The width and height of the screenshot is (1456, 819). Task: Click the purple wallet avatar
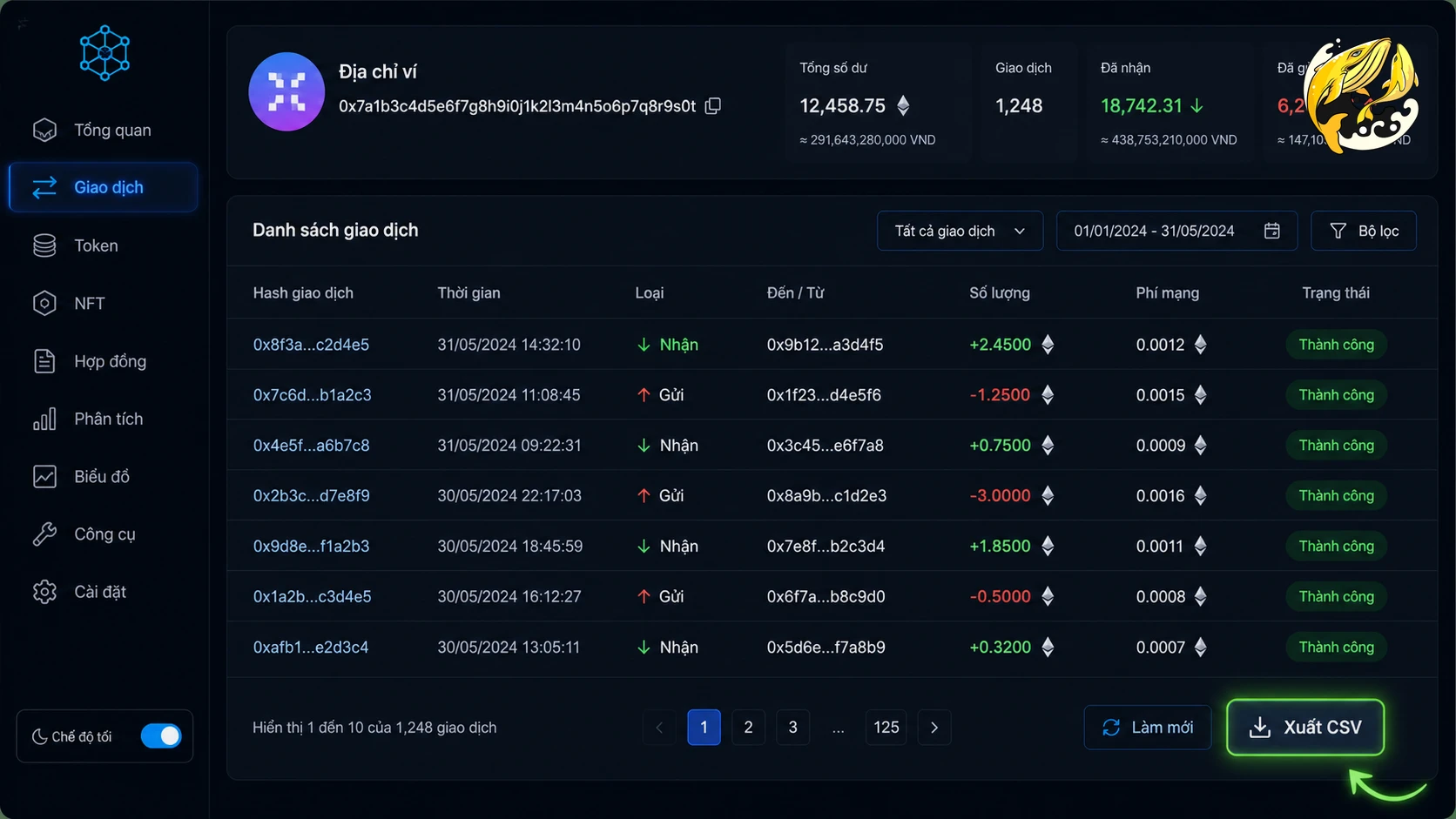click(286, 91)
